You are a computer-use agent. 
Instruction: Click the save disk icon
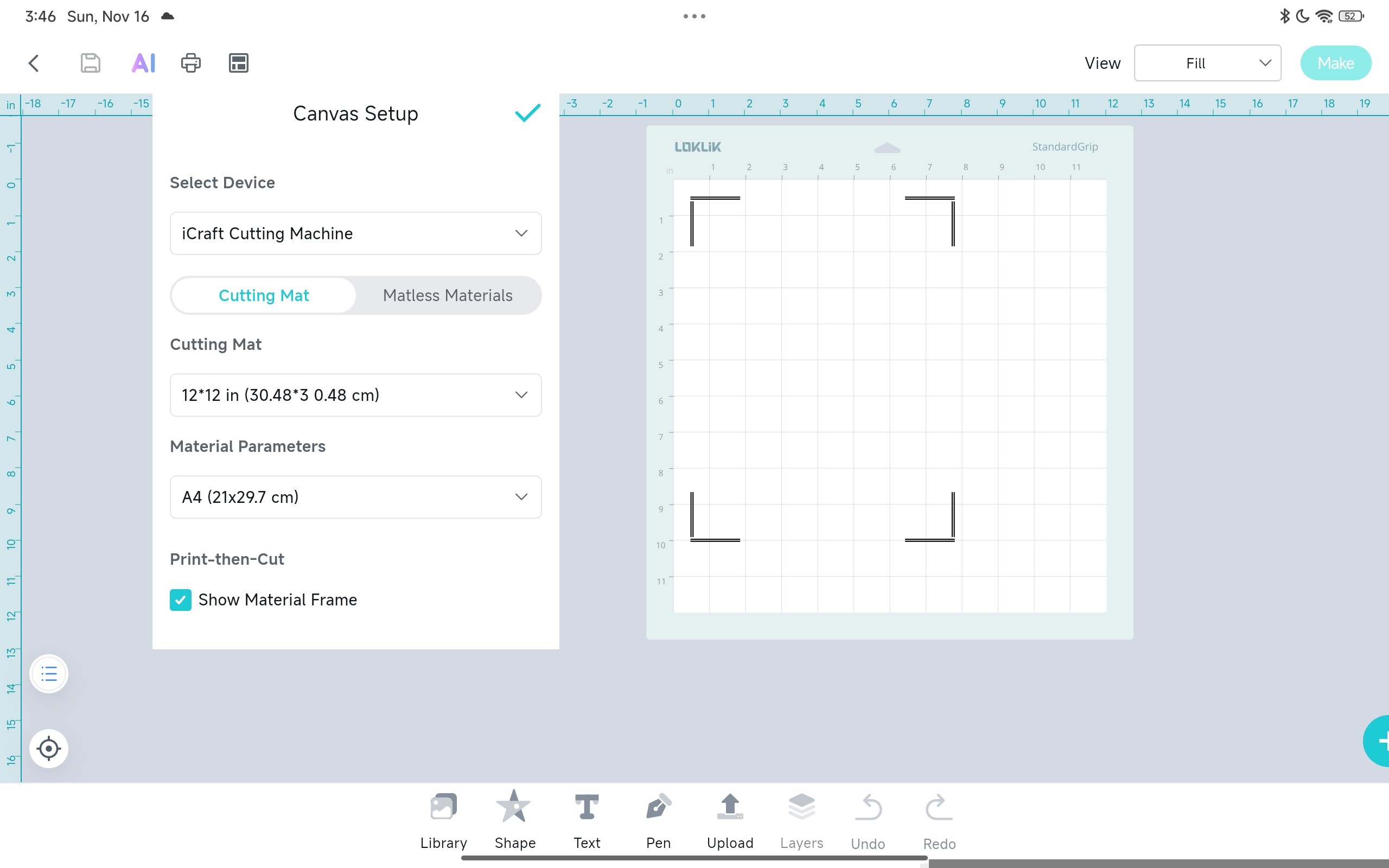pos(90,63)
